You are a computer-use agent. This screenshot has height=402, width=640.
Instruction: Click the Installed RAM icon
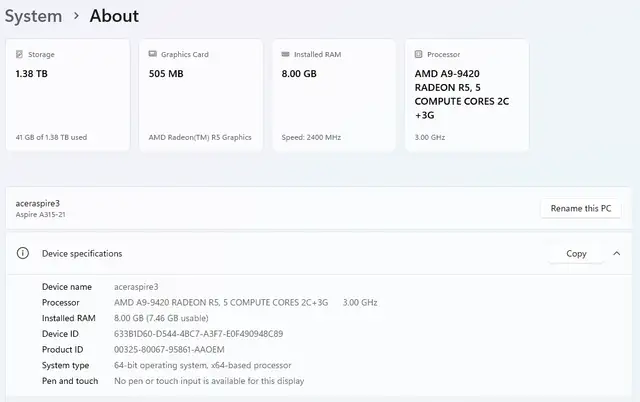tap(286, 54)
